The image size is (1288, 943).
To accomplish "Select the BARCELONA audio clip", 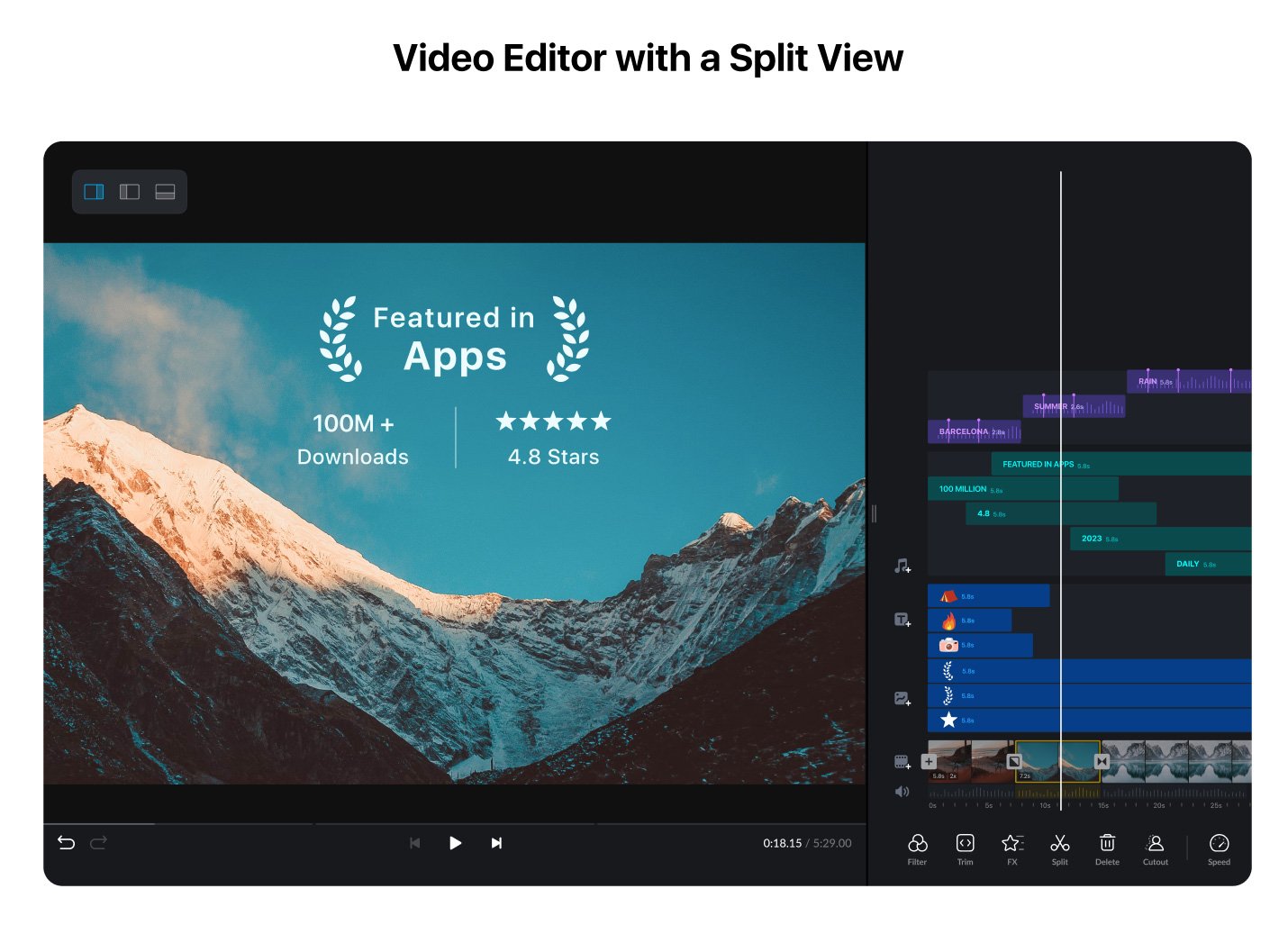I will tap(973, 432).
